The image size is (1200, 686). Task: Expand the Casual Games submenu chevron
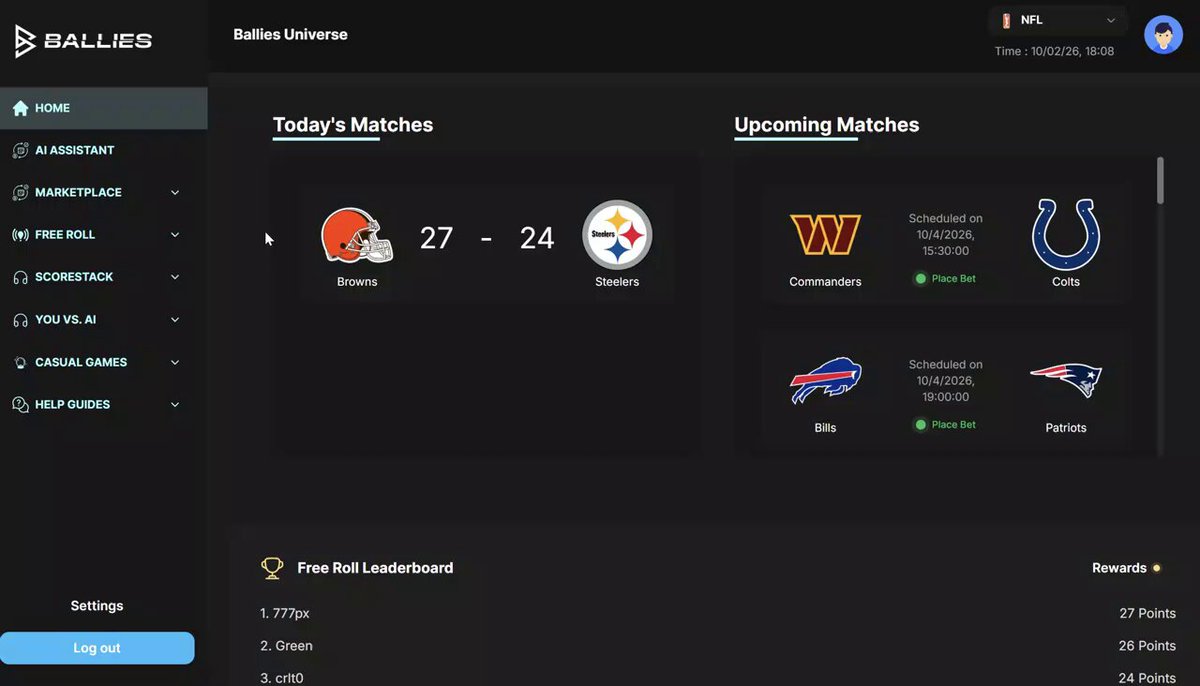pos(175,362)
